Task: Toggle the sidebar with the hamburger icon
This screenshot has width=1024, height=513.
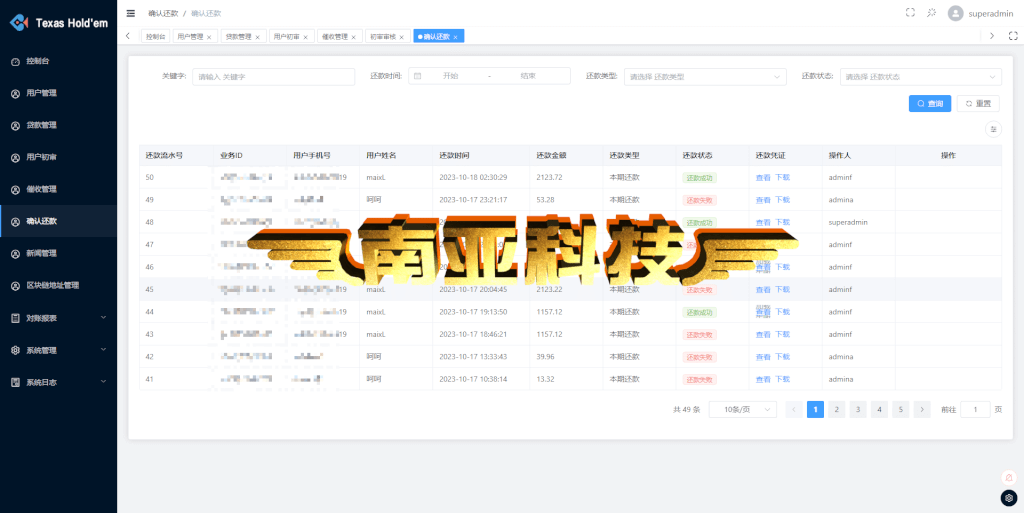Action: point(131,13)
